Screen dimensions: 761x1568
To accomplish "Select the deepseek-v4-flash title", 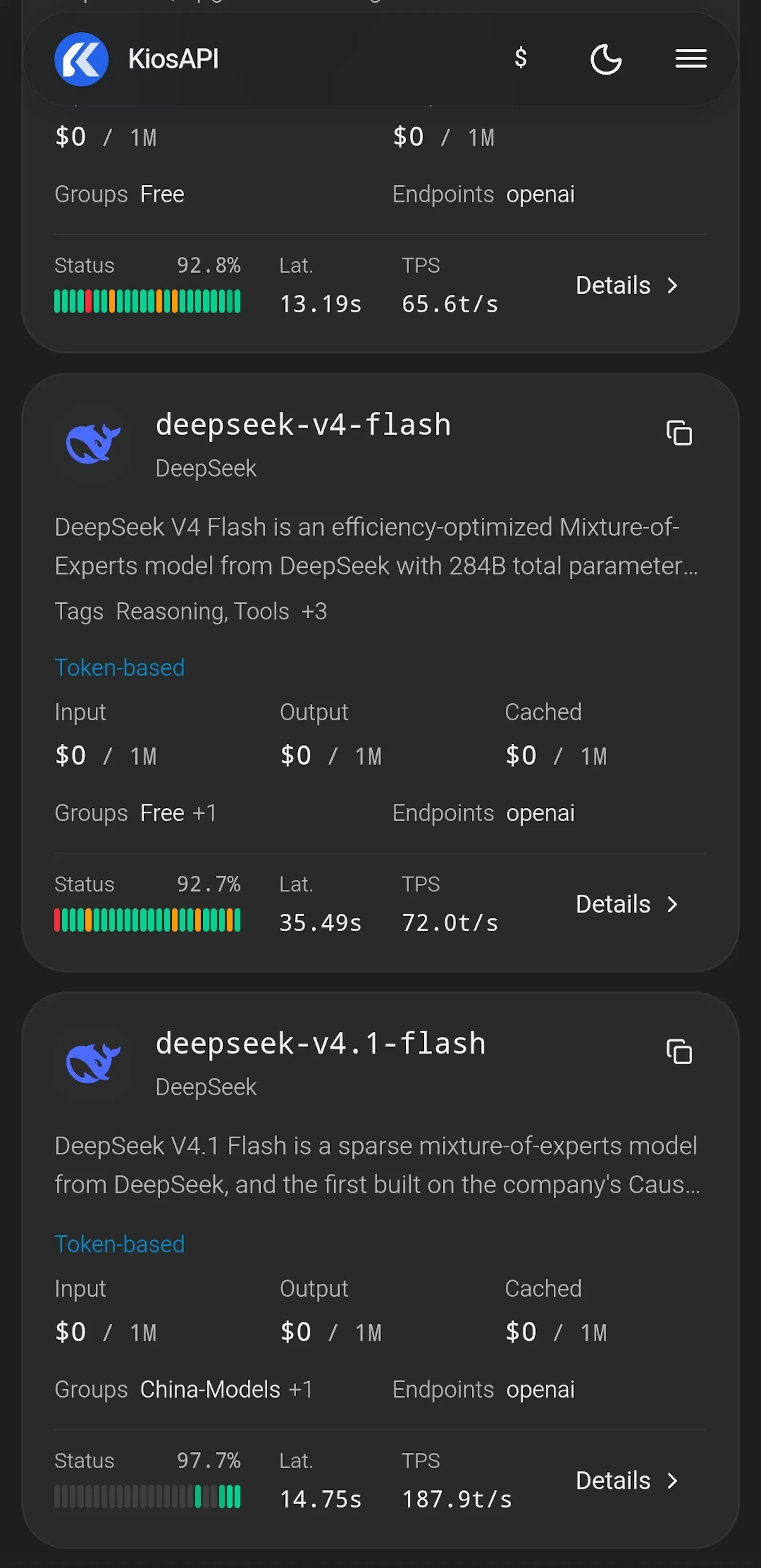I will click(x=303, y=424).
